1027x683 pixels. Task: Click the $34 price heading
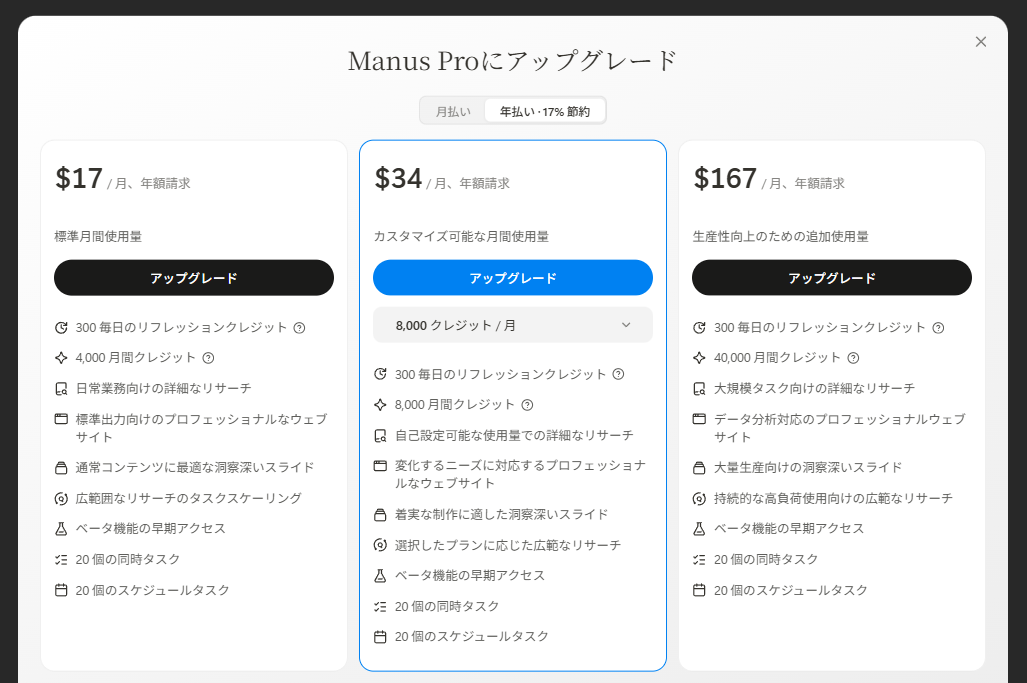click(x=399, y=179)
